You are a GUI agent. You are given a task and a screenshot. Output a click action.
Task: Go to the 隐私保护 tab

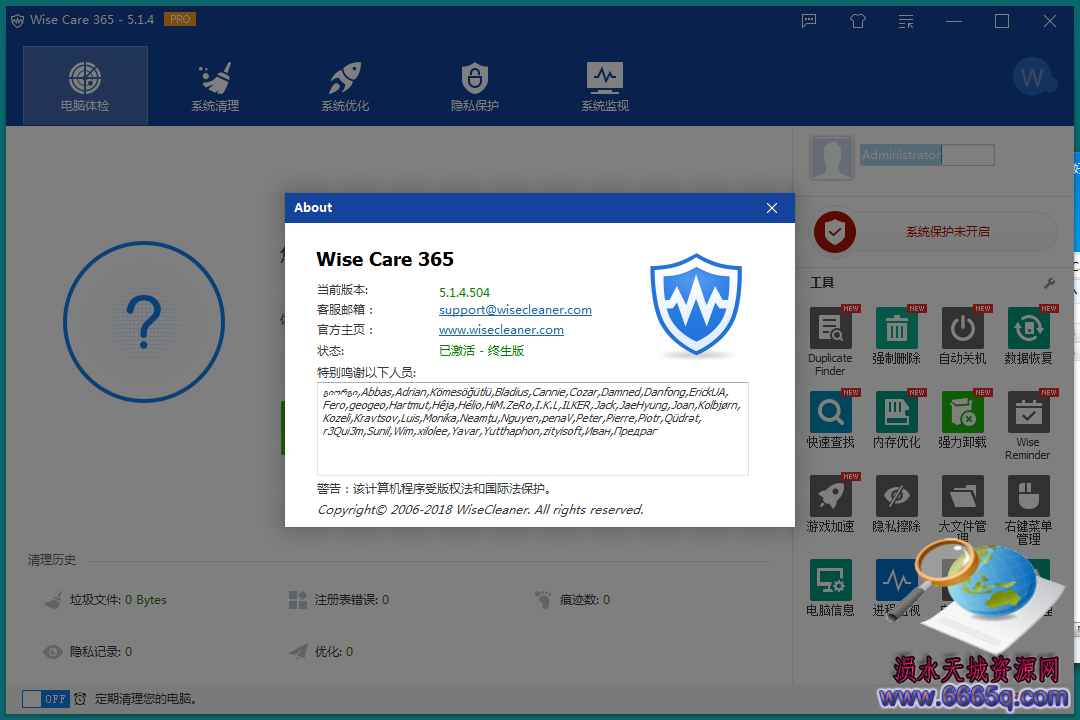[475, 85]
